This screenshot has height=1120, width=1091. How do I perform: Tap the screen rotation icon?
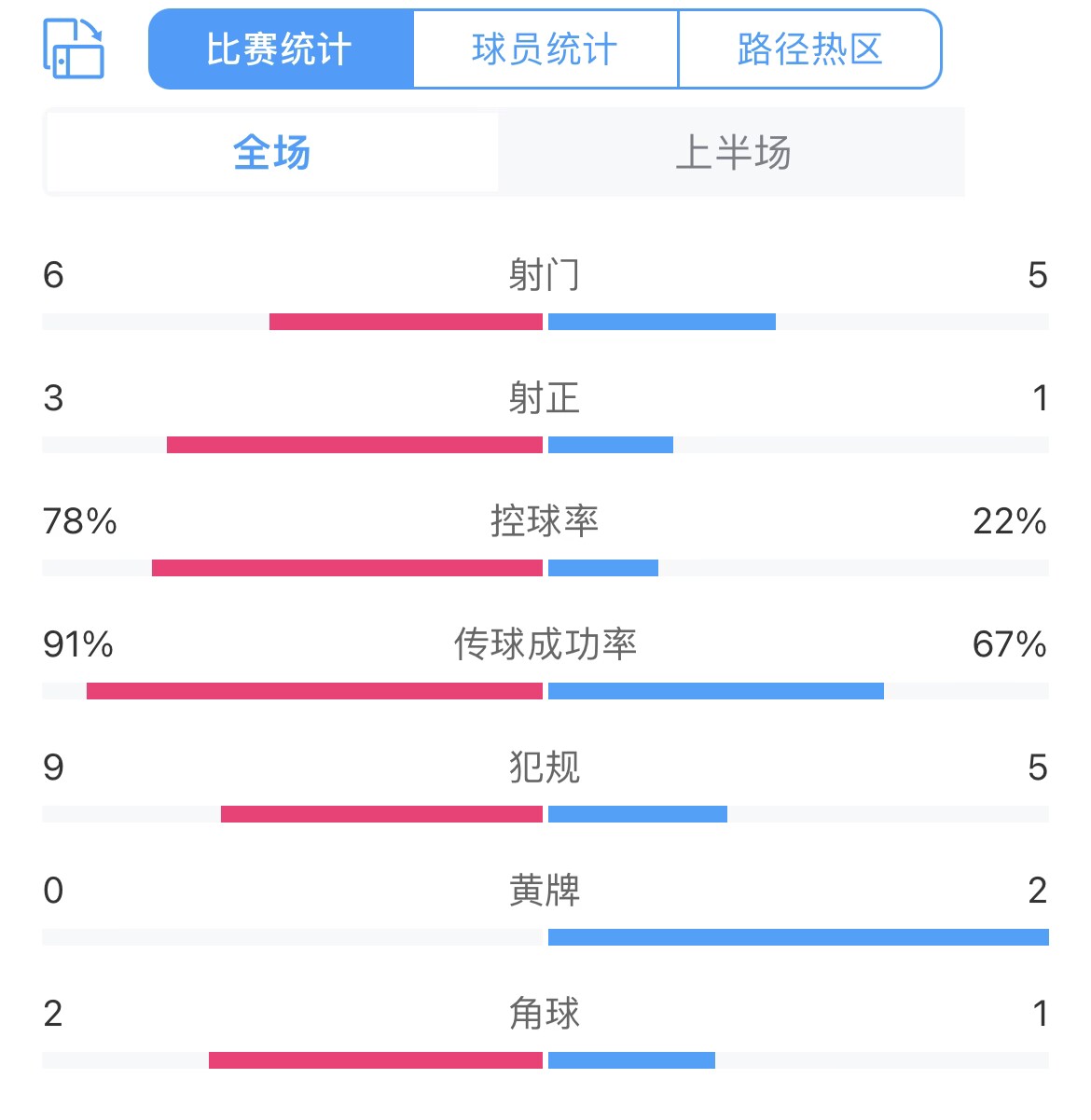[74, 49]
